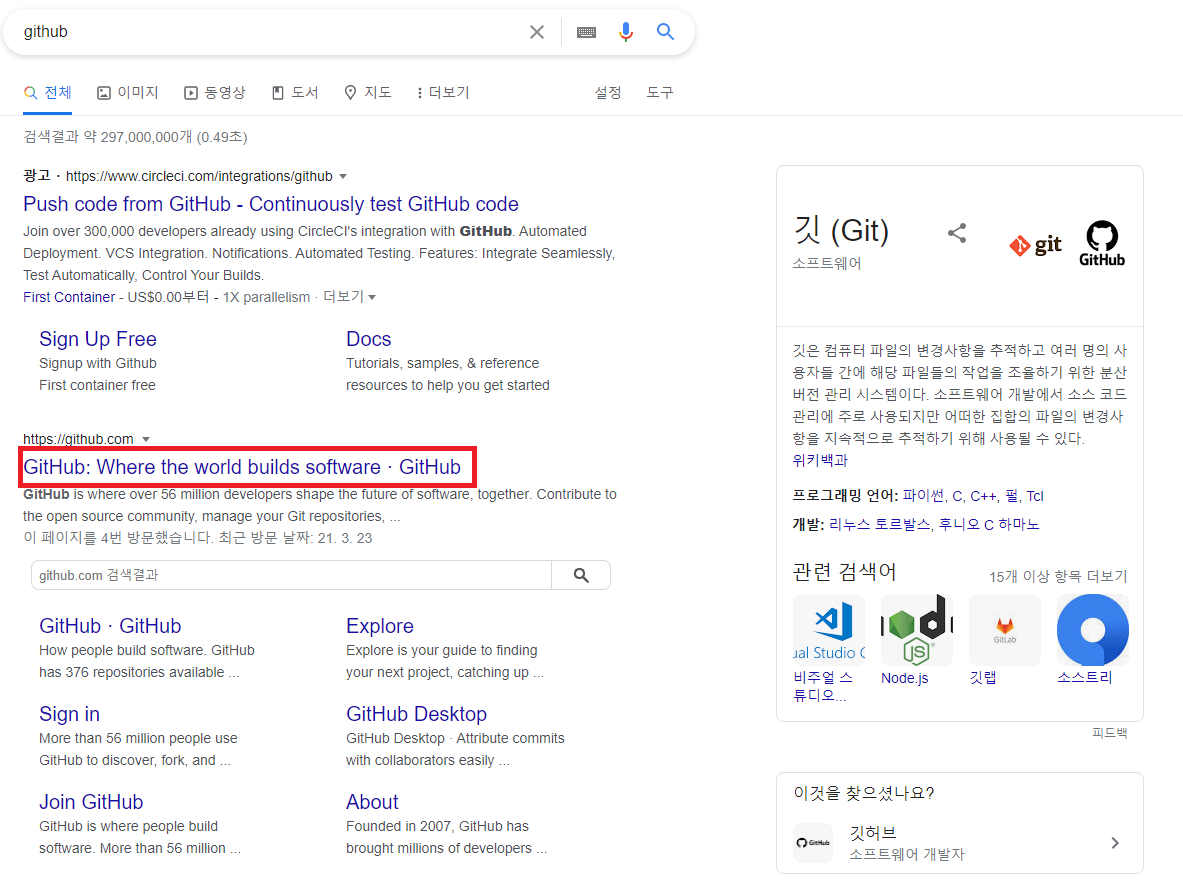Click the 관련 검색어 heading

coord(844,572)
